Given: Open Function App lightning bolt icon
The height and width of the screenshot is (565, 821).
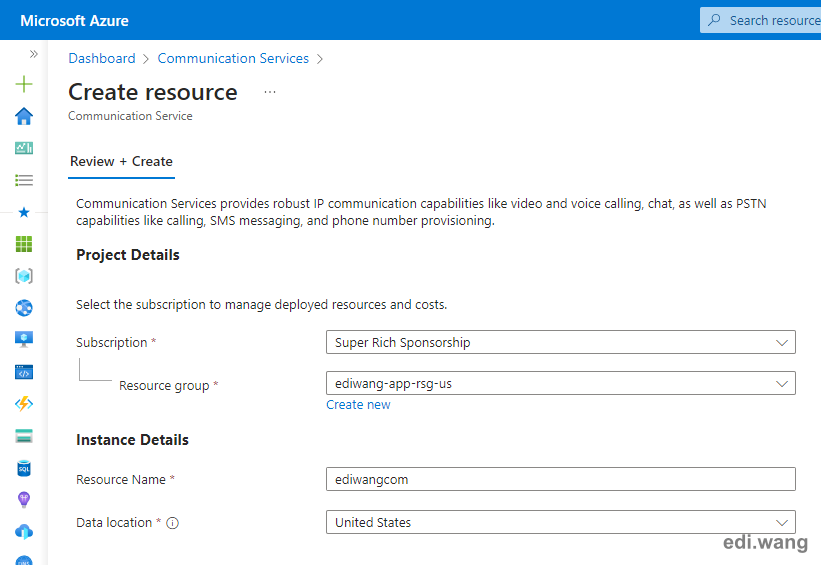Looking at the screenshot, I should (24, 404).
